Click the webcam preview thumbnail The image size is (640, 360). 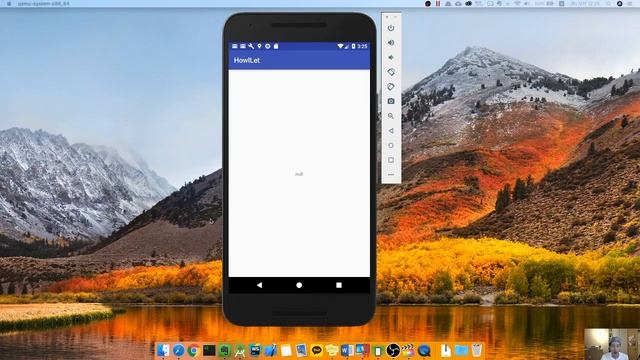tap(612, 344)
